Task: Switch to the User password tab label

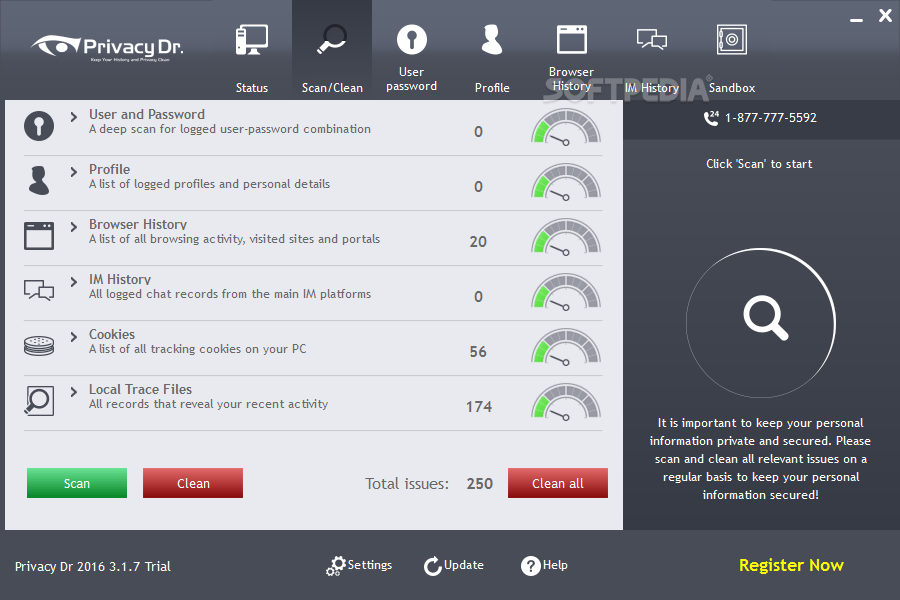Action: pos(412,79)
